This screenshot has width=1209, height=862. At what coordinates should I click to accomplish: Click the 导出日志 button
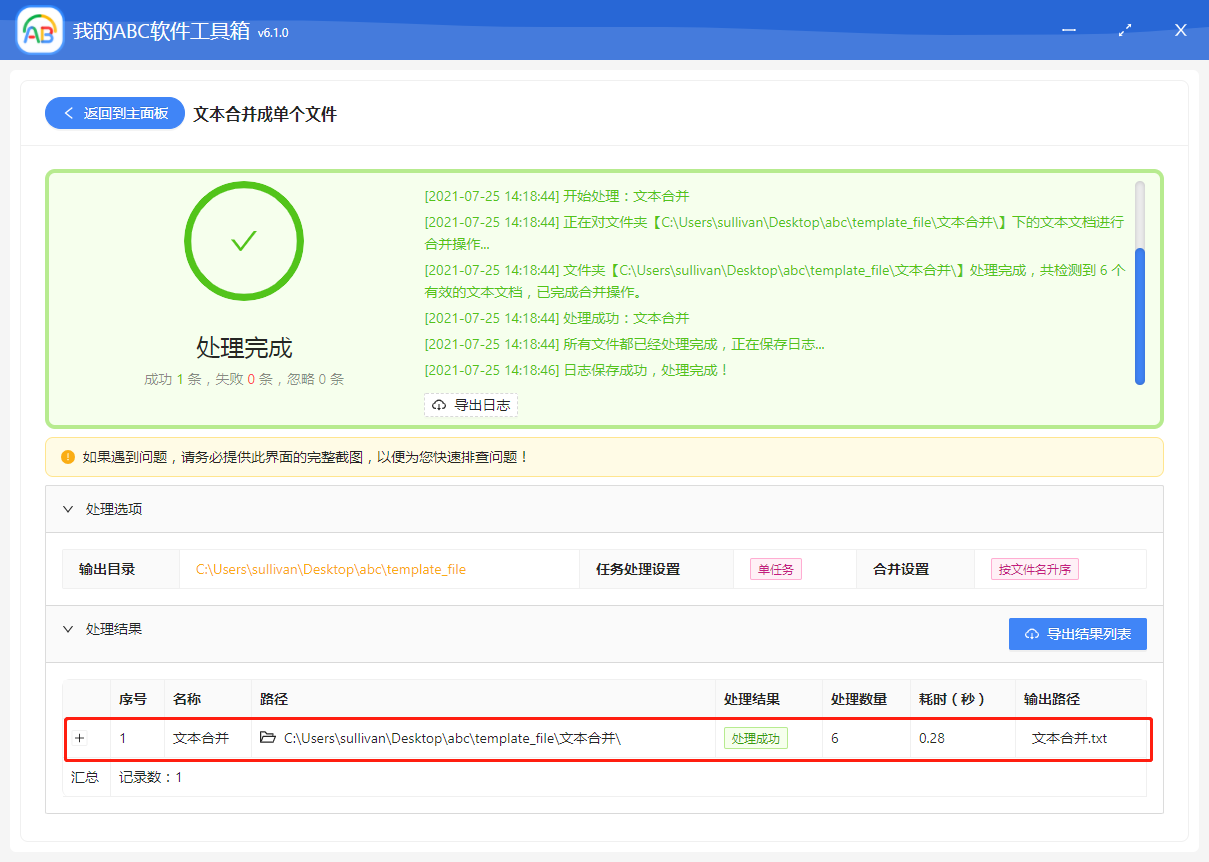(471, 405)
